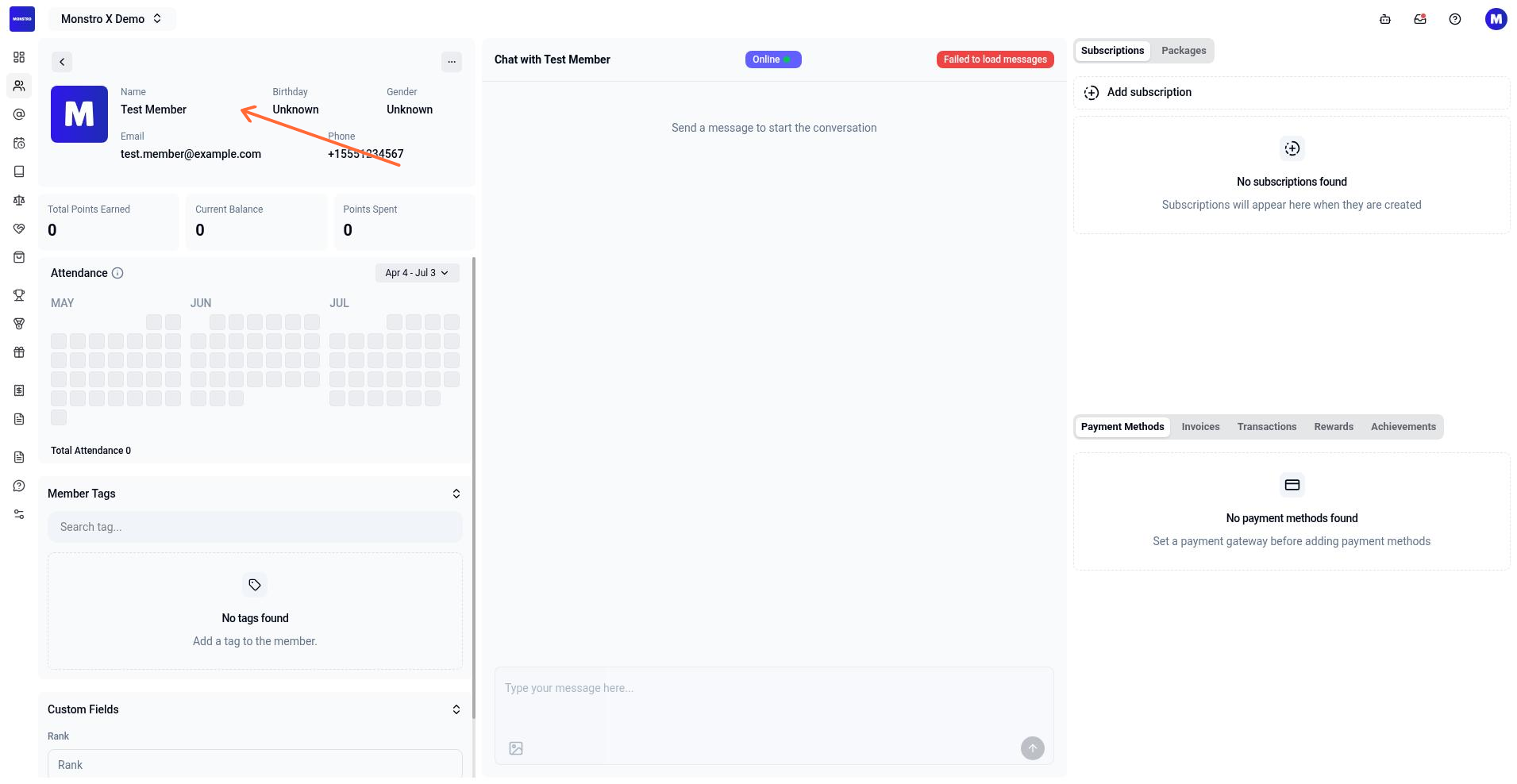
Task: Open the three-dot member options menu
Action: [x=452, y=62]
